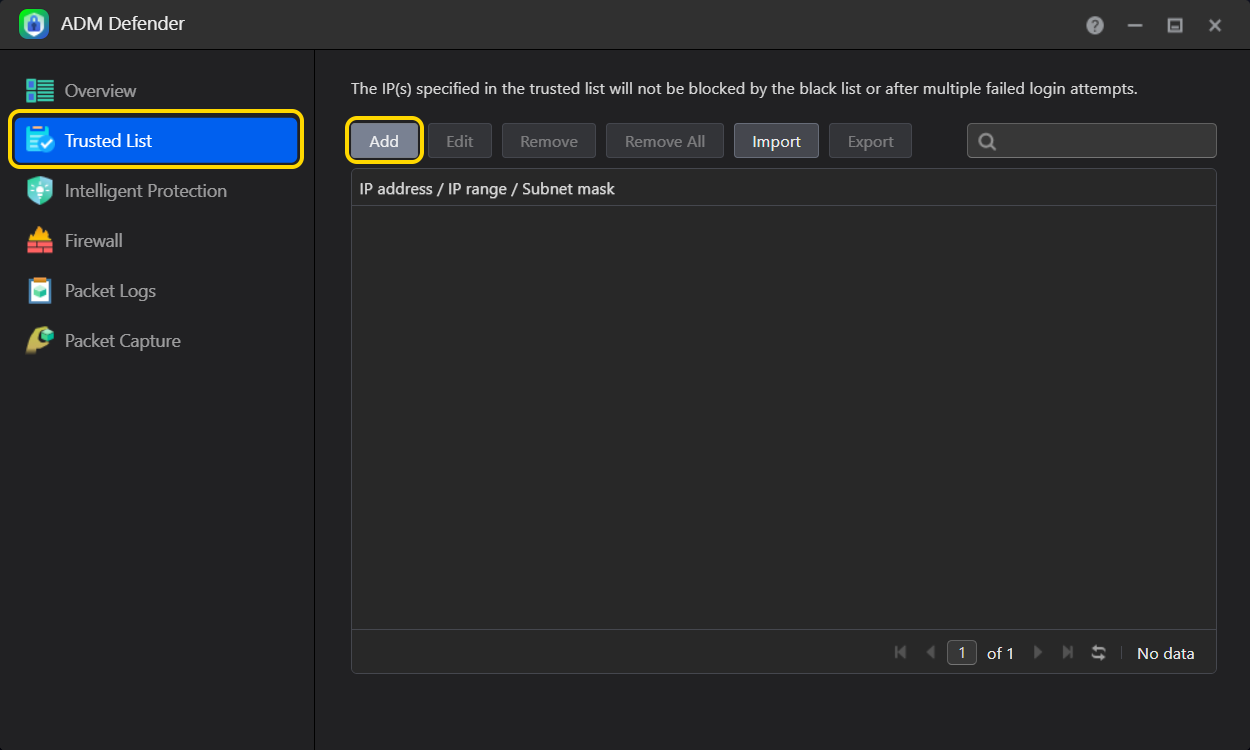Click into the search input field
The height and width of the screenshot is (750, 1250).
click(x=1105, y=141)
